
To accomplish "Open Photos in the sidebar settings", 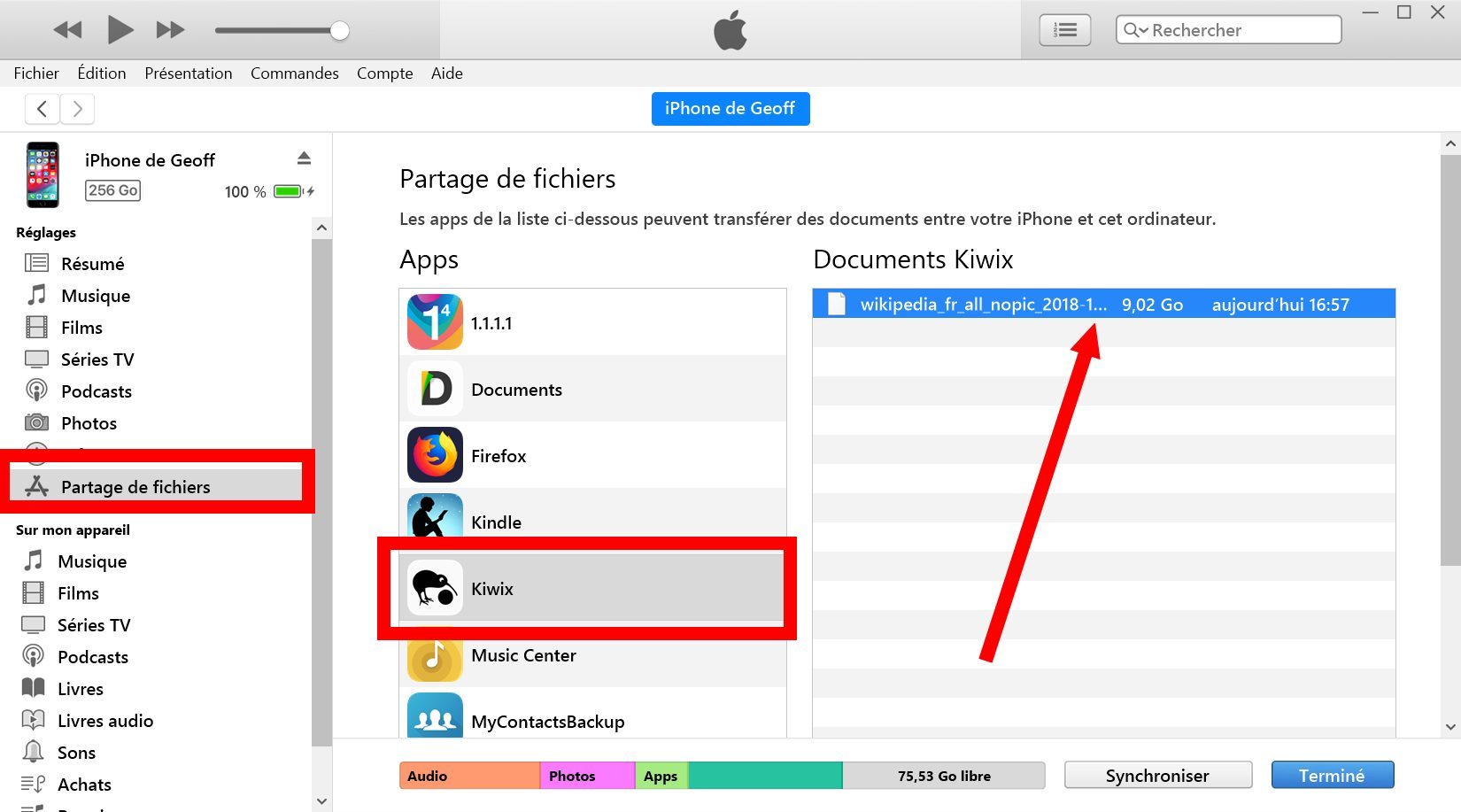I will pyautogui.click(x=89, y=423).
